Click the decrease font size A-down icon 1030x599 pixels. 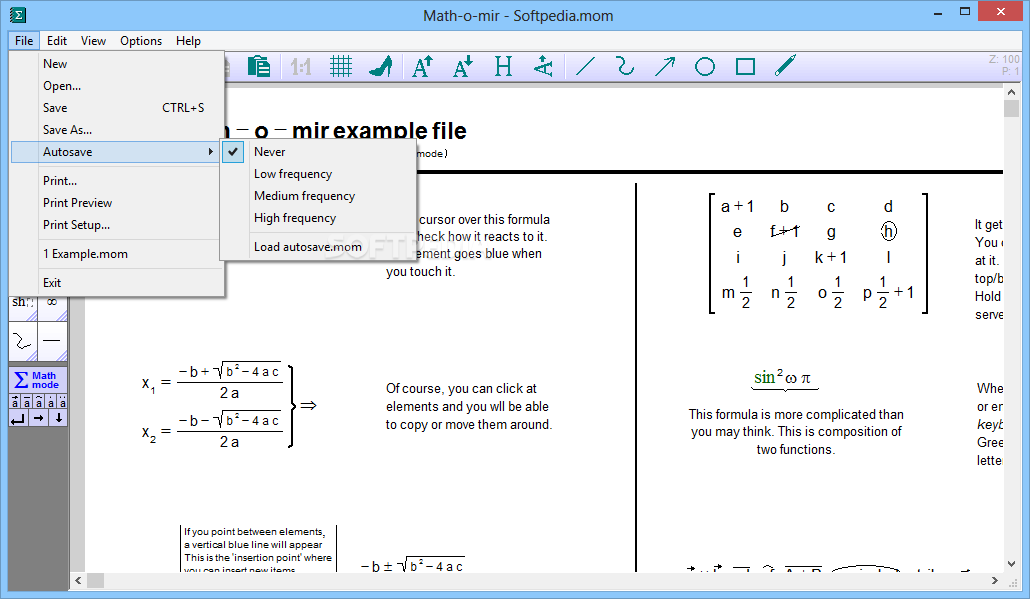(463, 66)
